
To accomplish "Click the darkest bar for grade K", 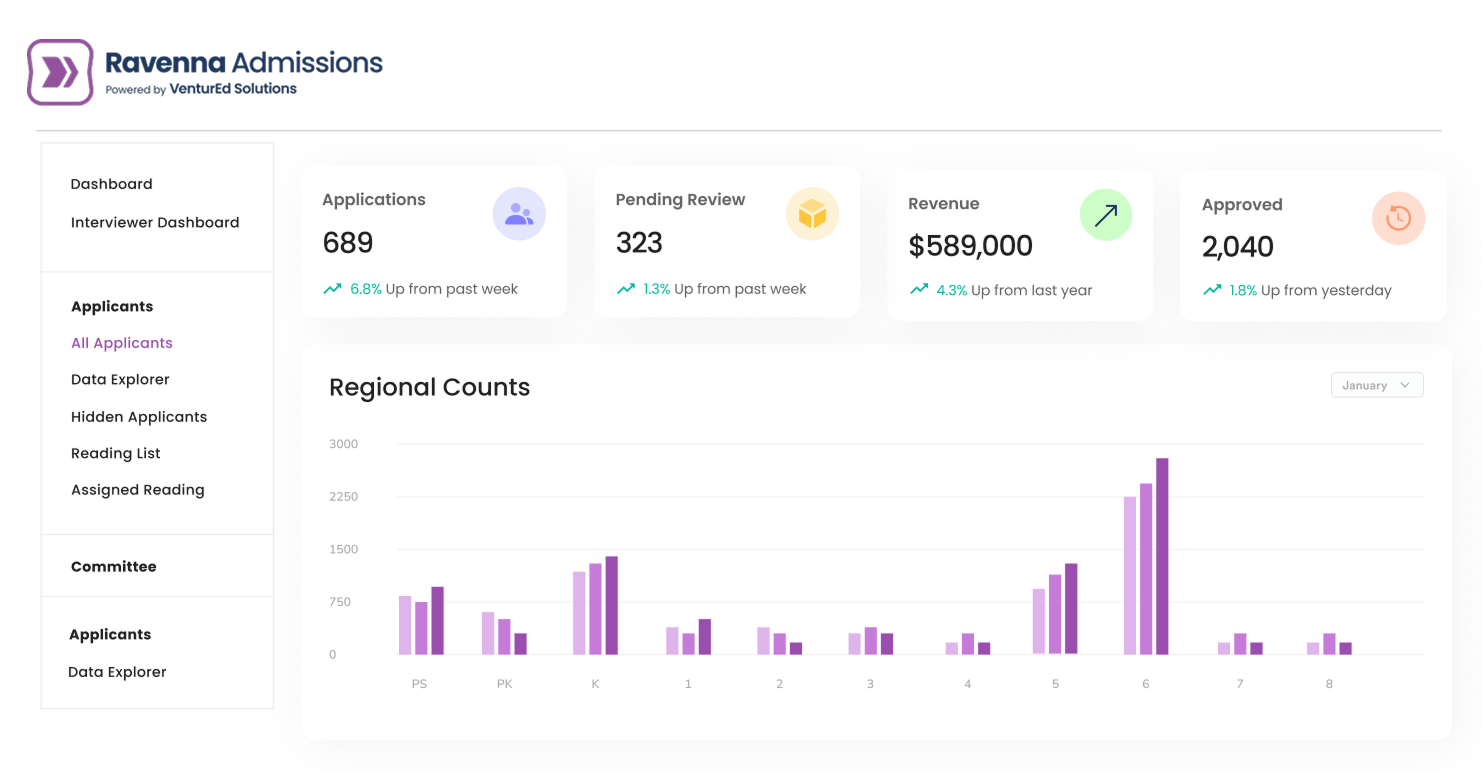I will (611, 605).
